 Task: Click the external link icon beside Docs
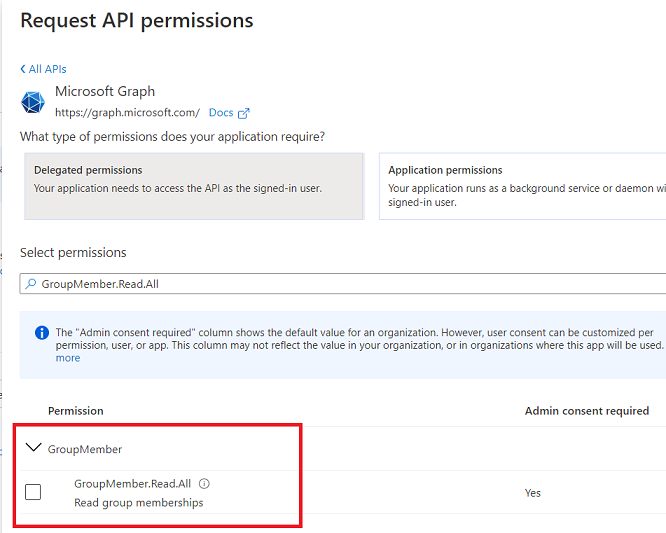click(x=244, y=113)
